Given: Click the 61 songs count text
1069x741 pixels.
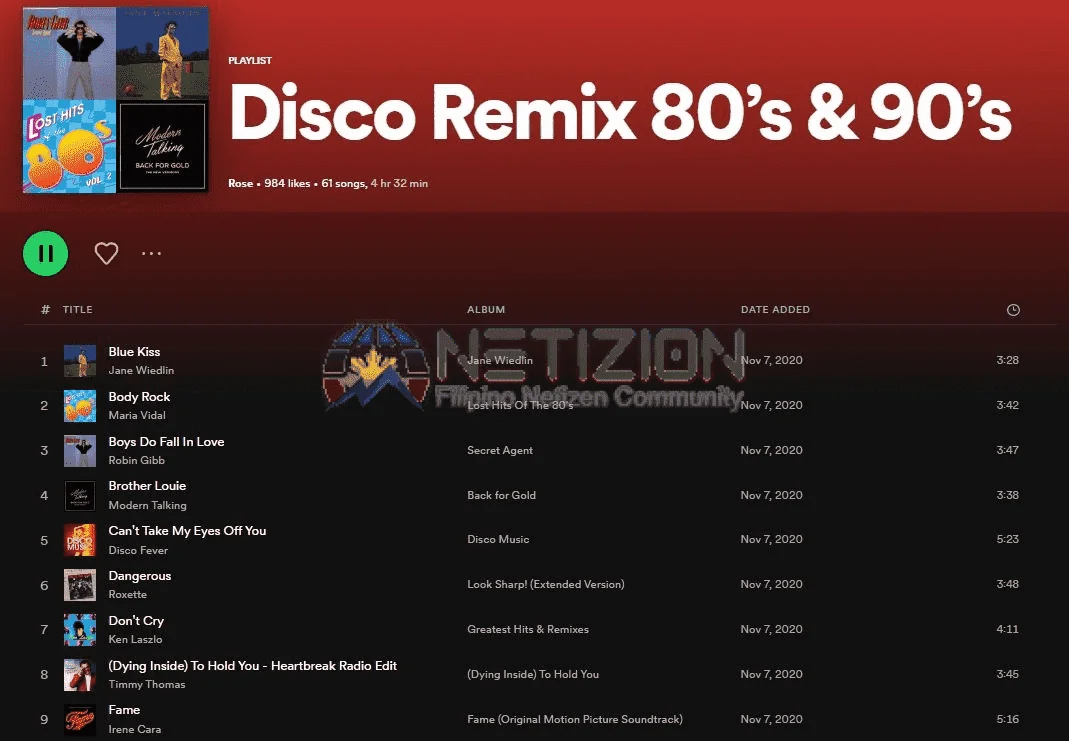Looking at the screenshot, I should pos(344,183).
